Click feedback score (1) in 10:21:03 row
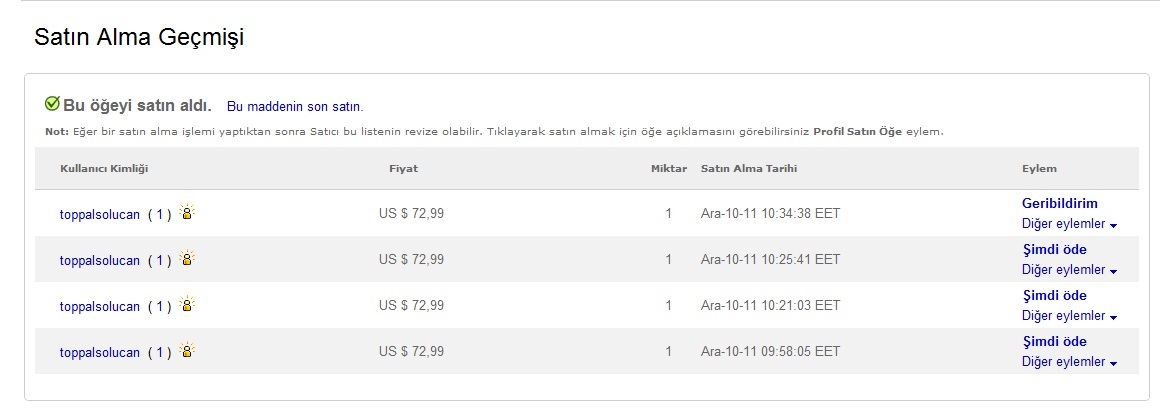Screen dimensions: 1160x410 (x=159, y=306)
